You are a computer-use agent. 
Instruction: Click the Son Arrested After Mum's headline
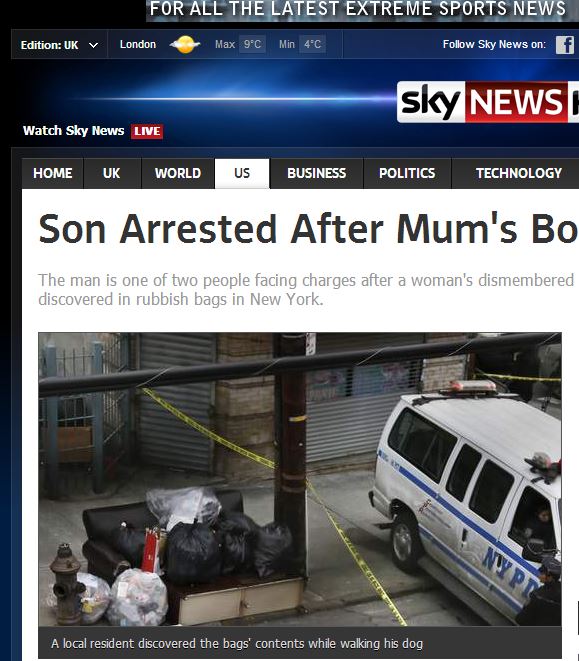pos(308,229)
